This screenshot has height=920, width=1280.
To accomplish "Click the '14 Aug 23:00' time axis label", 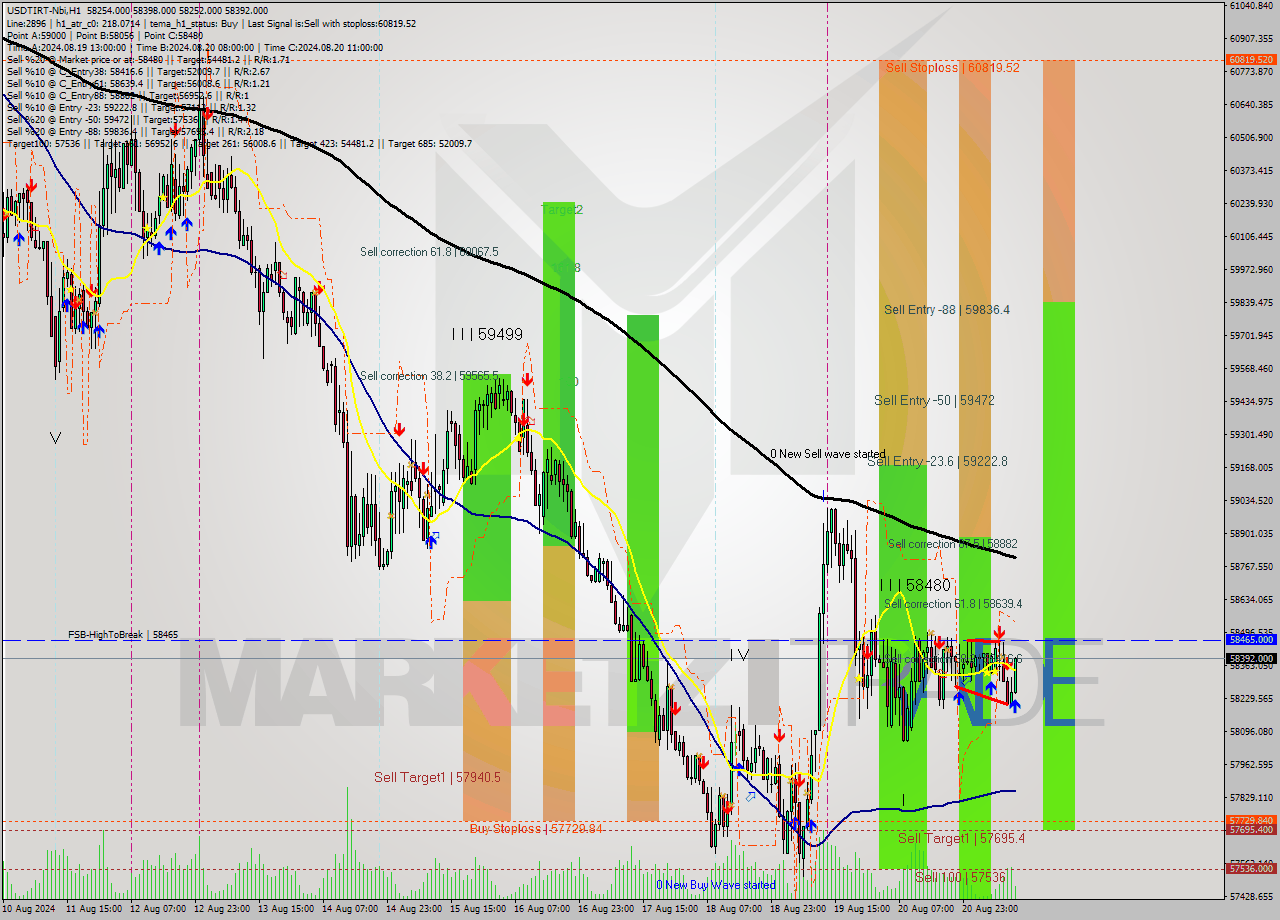I will (x=415, y=909).
